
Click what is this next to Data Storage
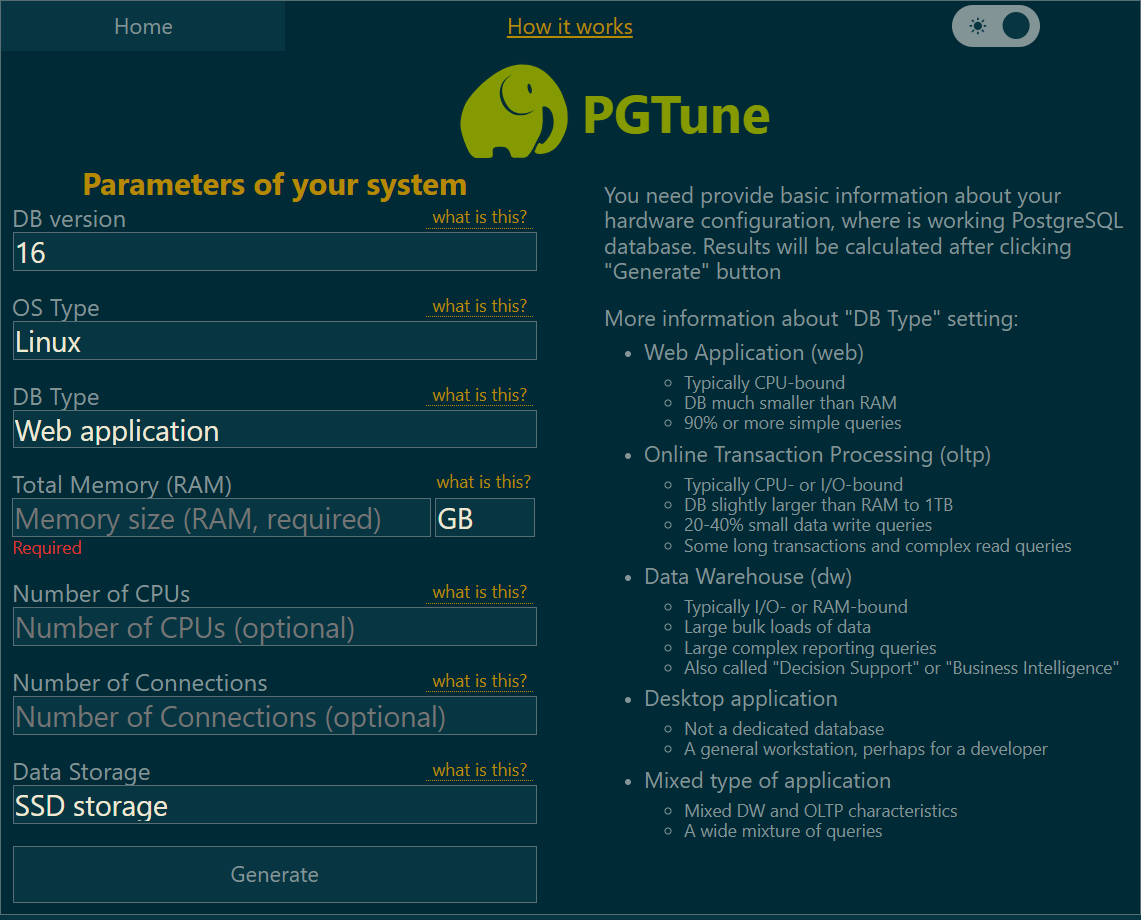479,770
